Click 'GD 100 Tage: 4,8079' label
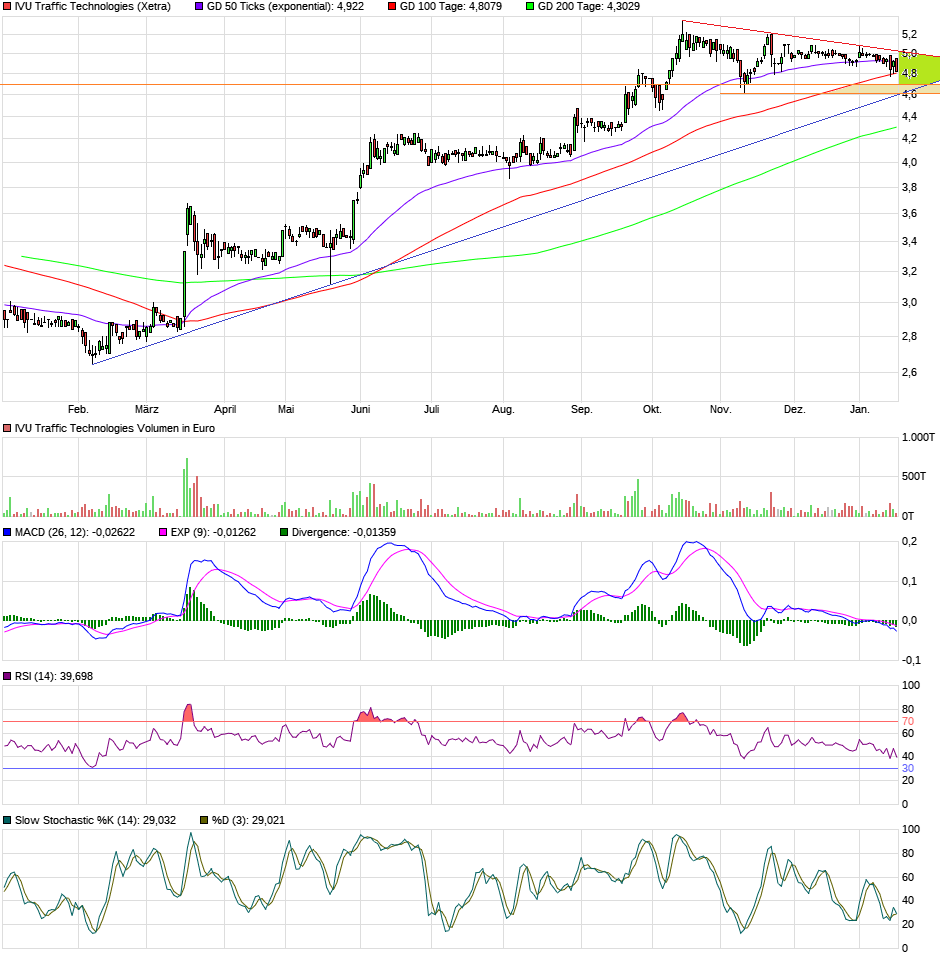 coord(451,7)
